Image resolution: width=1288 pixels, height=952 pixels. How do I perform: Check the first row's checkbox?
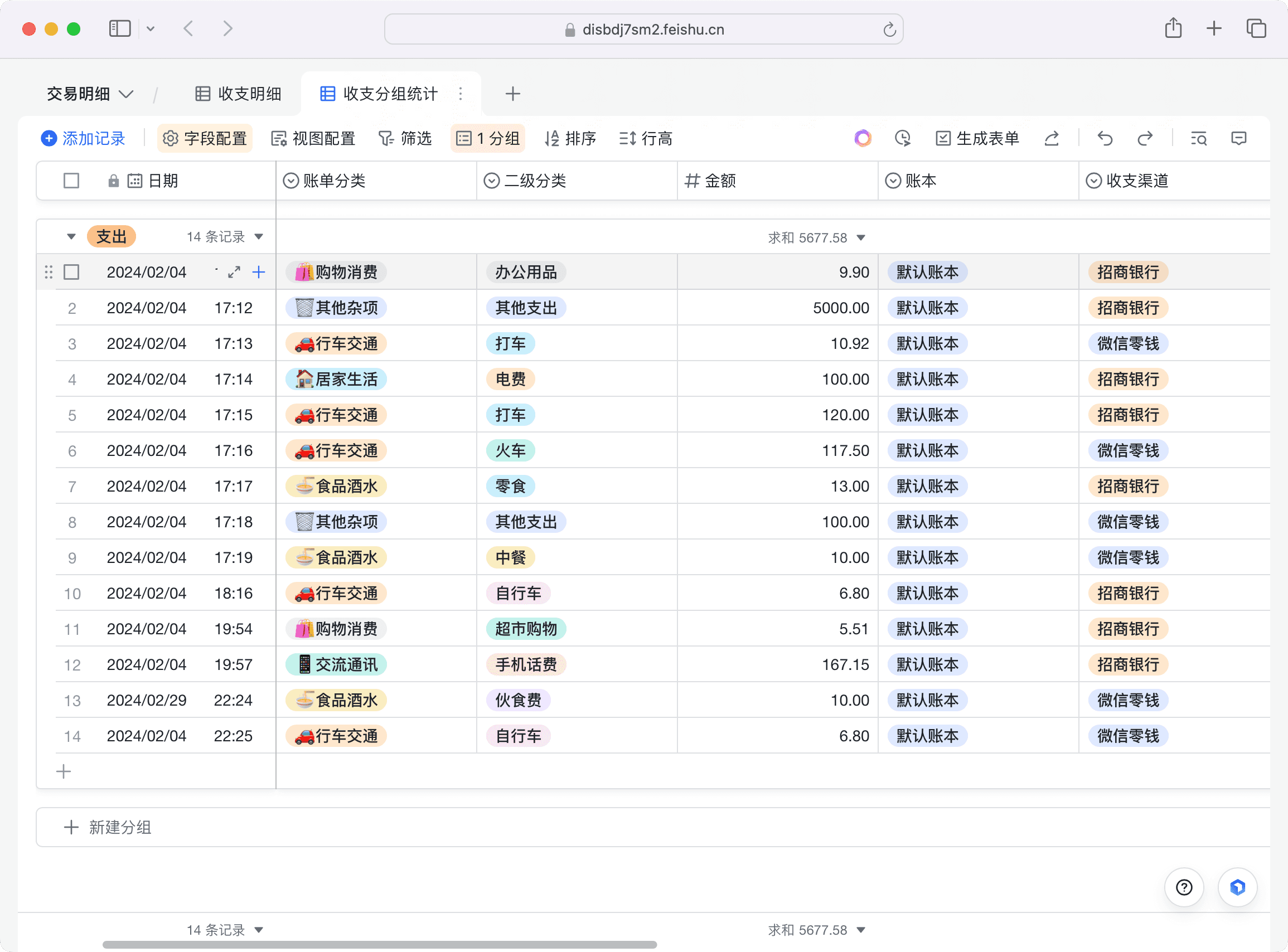[71, 272]
